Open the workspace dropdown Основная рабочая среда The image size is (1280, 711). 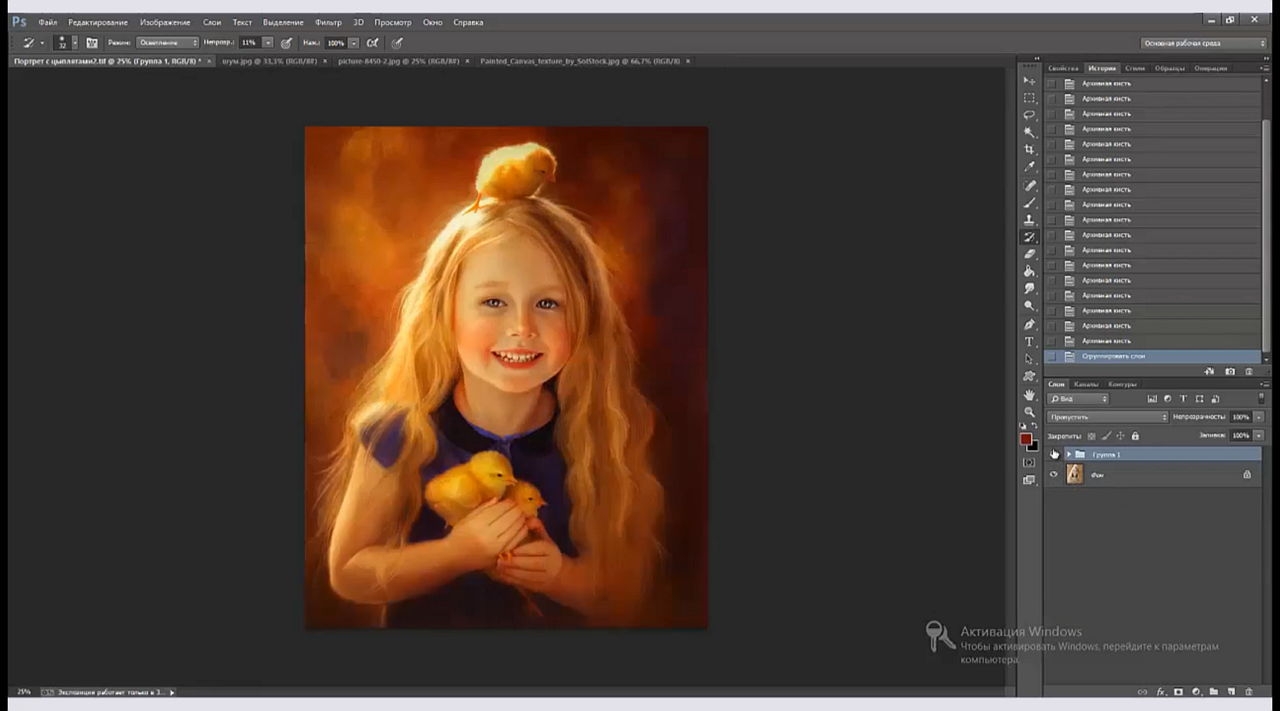1204,43
